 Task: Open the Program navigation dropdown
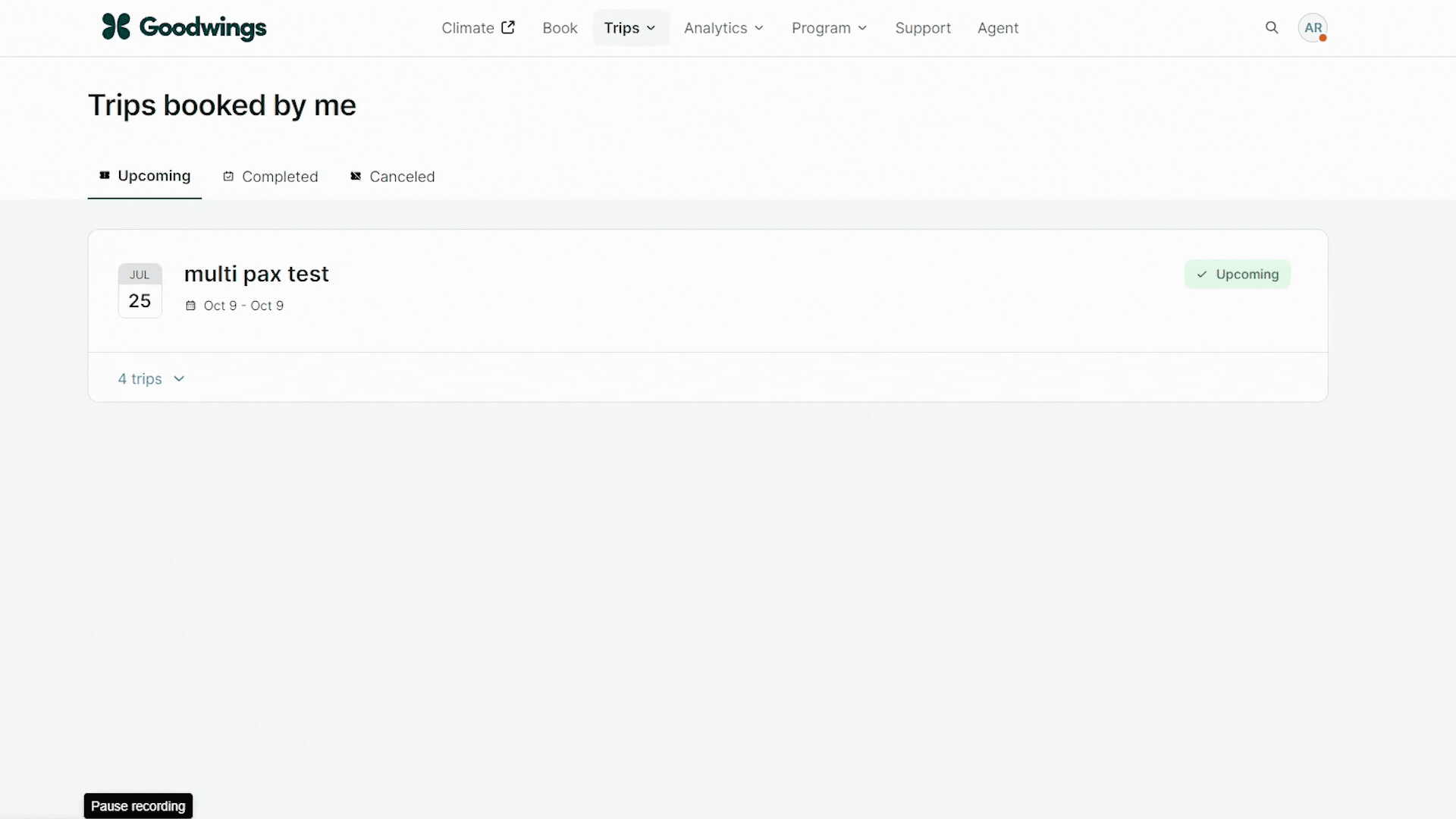(x=830, y=27)
